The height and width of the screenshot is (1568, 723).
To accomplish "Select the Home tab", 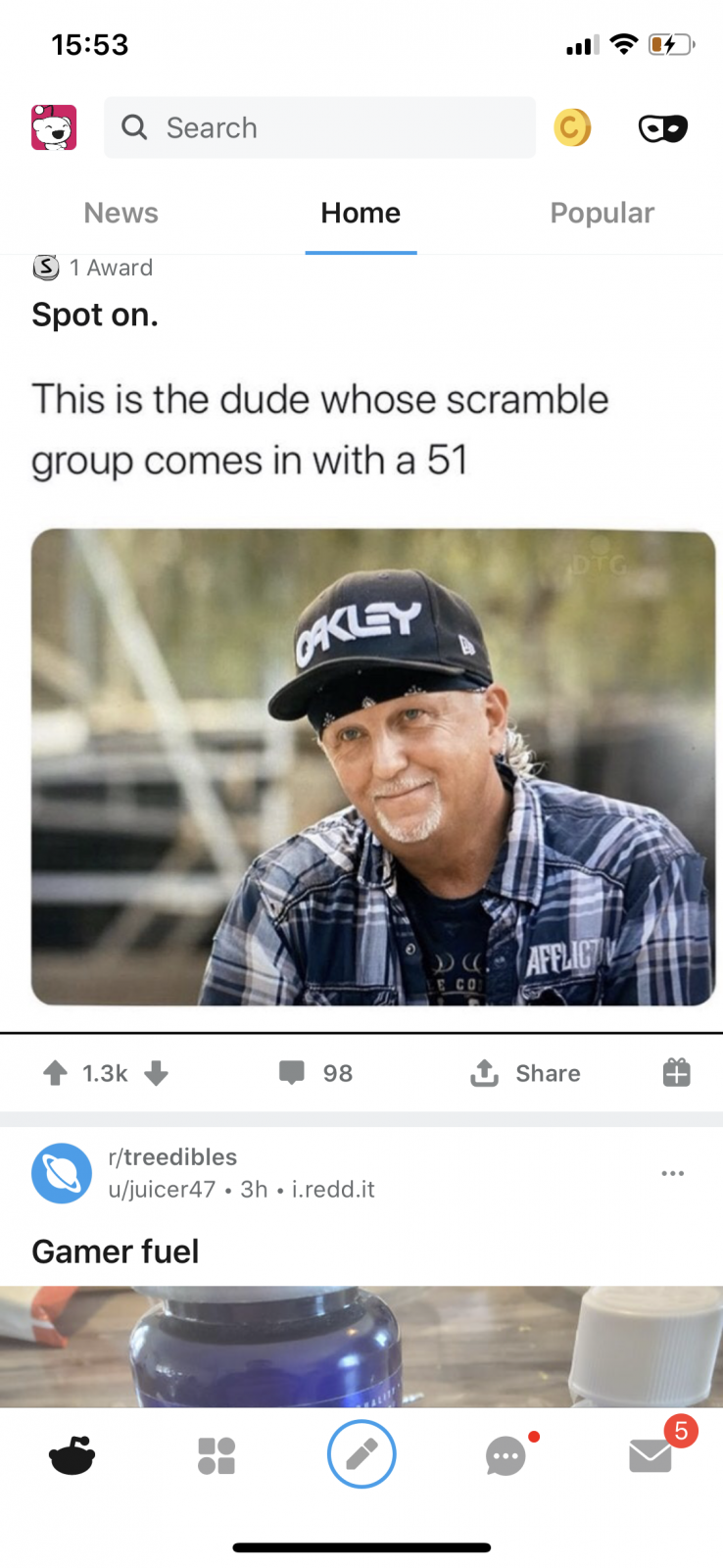I will (361, 213).
